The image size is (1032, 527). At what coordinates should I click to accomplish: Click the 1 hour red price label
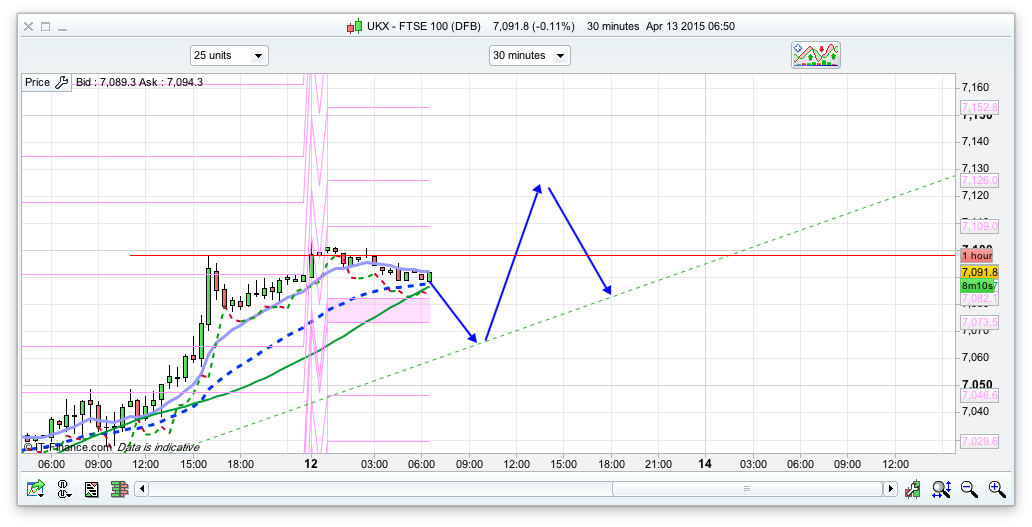click(x=977, y=256)
